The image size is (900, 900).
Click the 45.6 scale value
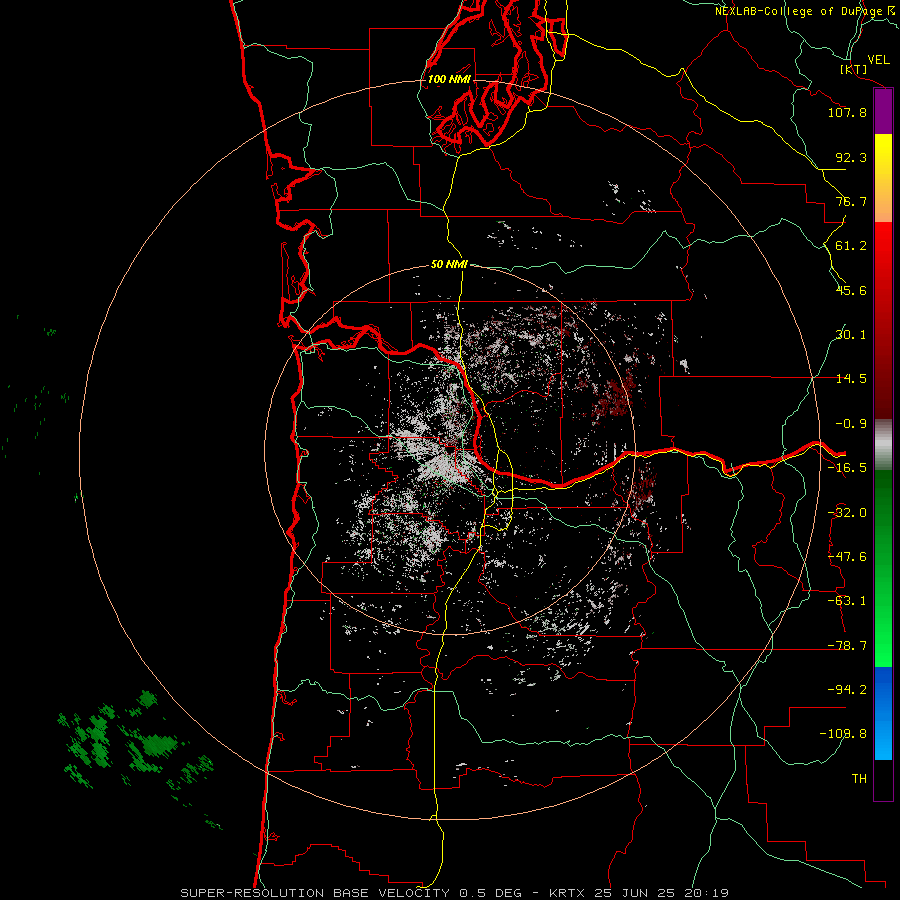(x=851, y=290)
